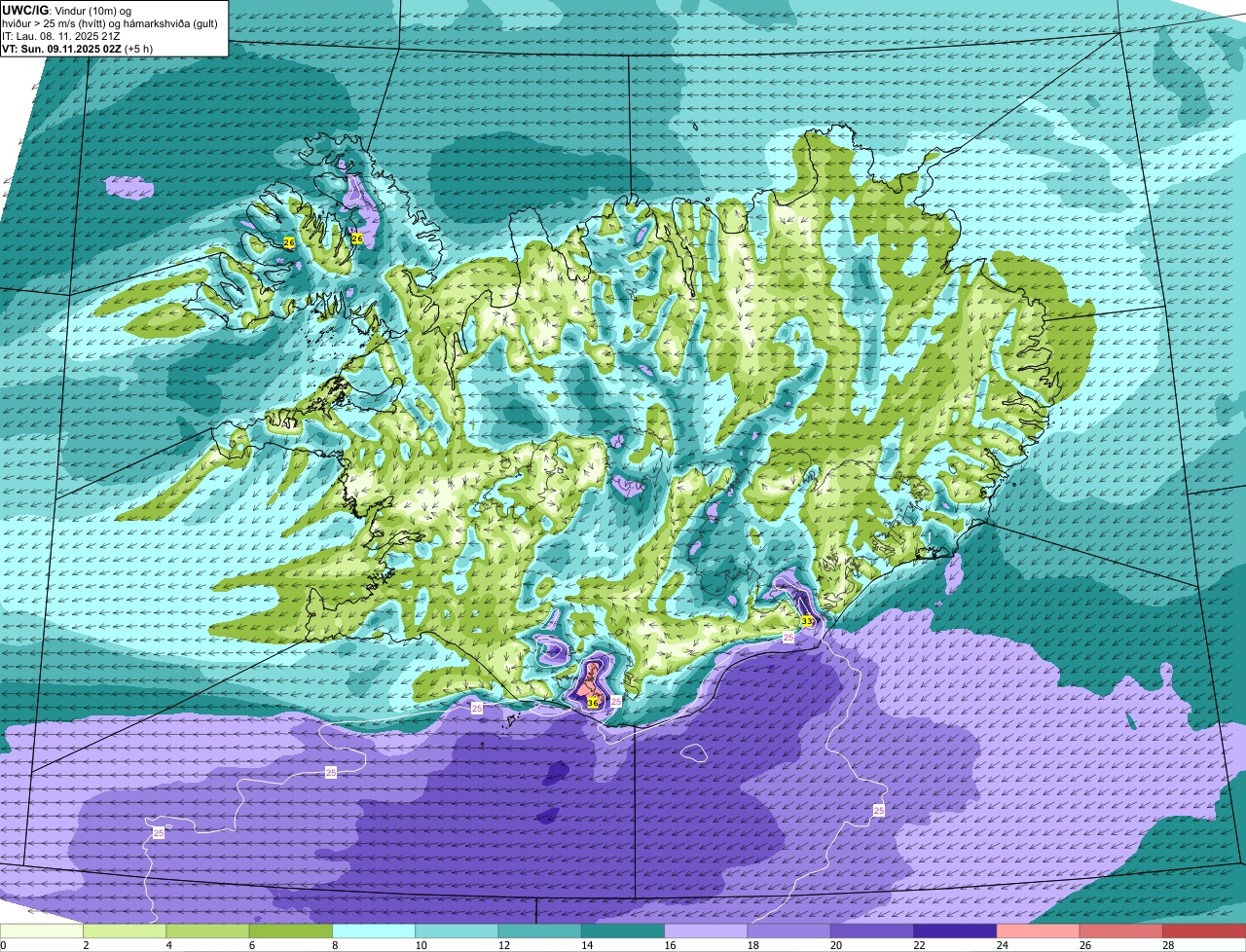
Task: Select the 'IT: Lau. 08. 11. 2025 21Z' line
Action: [x=61, y=35]
